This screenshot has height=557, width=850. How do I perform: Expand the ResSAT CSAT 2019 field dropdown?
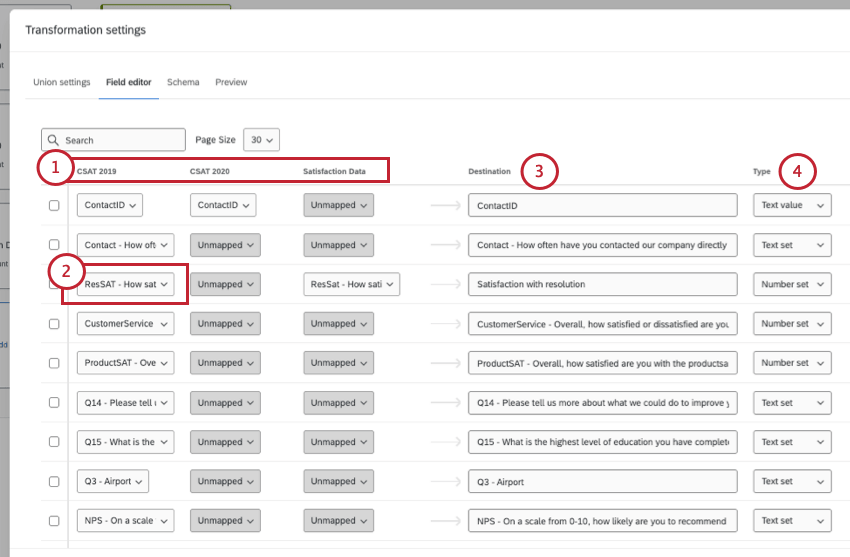click(125, 285)
